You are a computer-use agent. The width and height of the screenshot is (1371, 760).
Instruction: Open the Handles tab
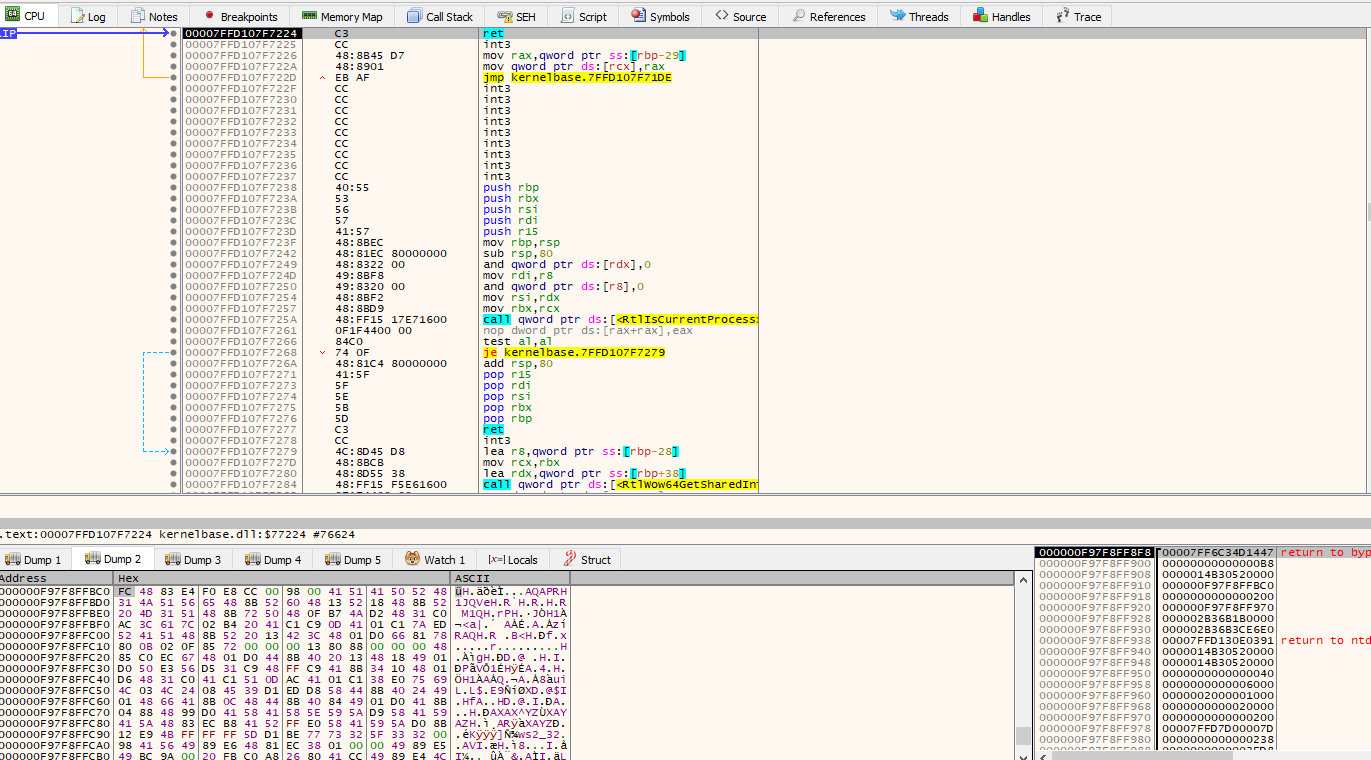pos(1001,16)
